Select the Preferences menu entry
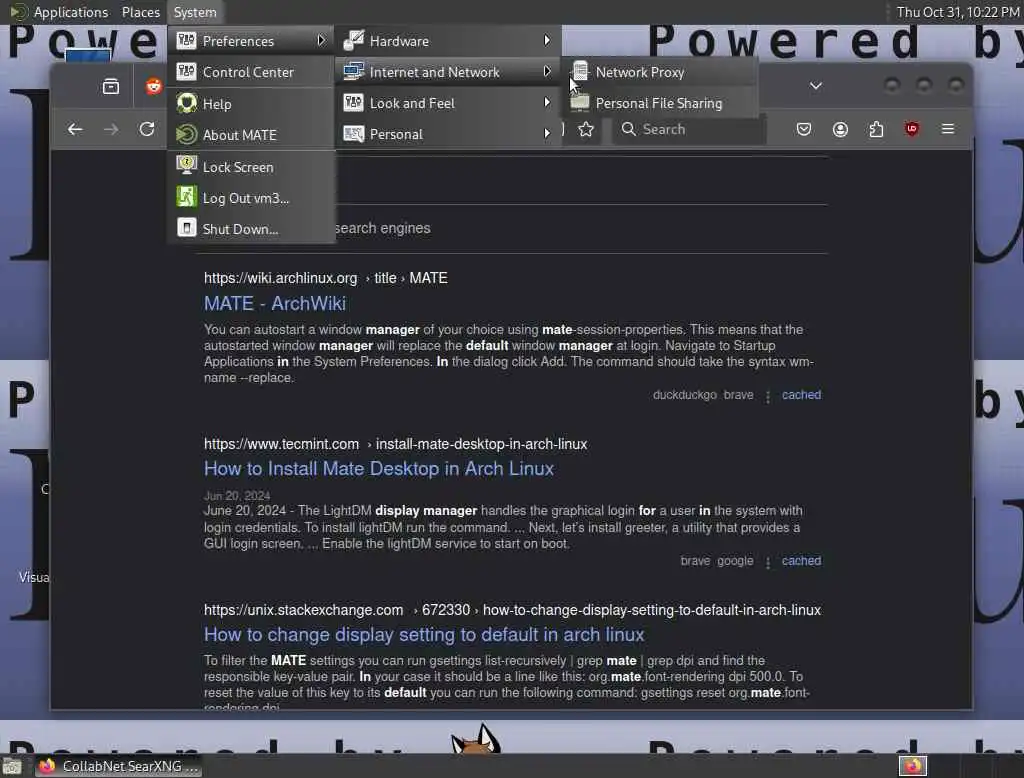Screen dimensions: 1024x778 click(251, 41)
